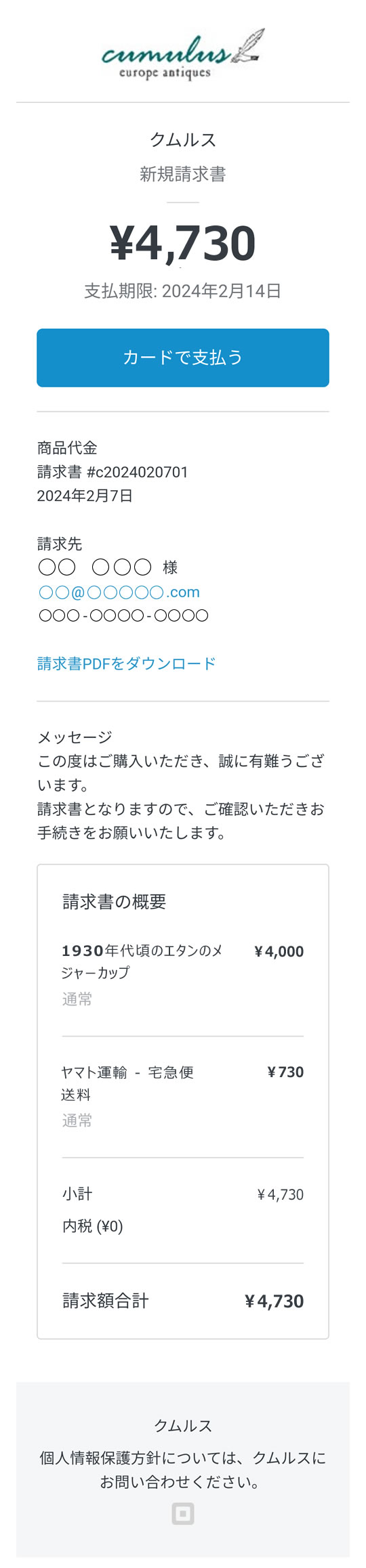Click the payment due date 2024年2月14日
Viewport: 366px width, 1568px height.
tap(222, 291)
